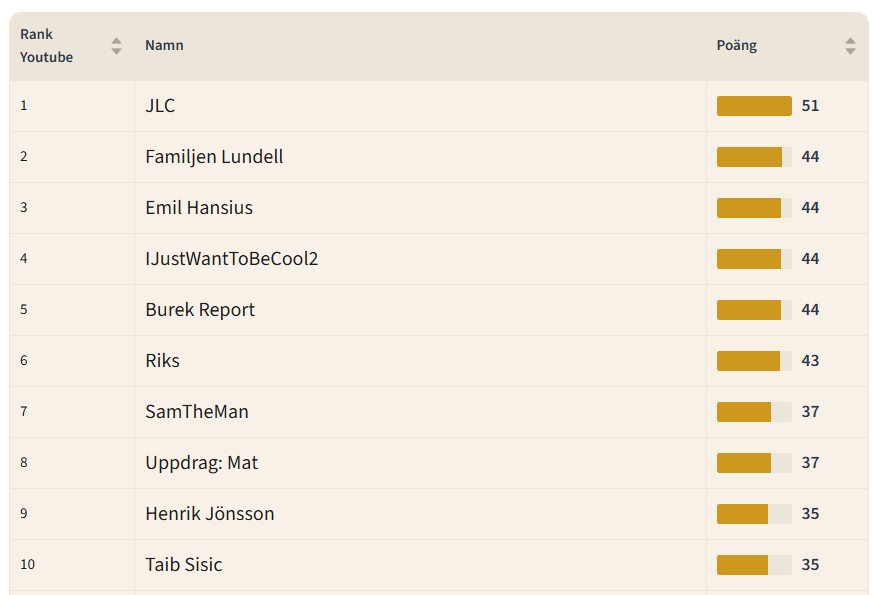Click JLC's score bar showing 51
Screen dimensions: 873x595
754,106
